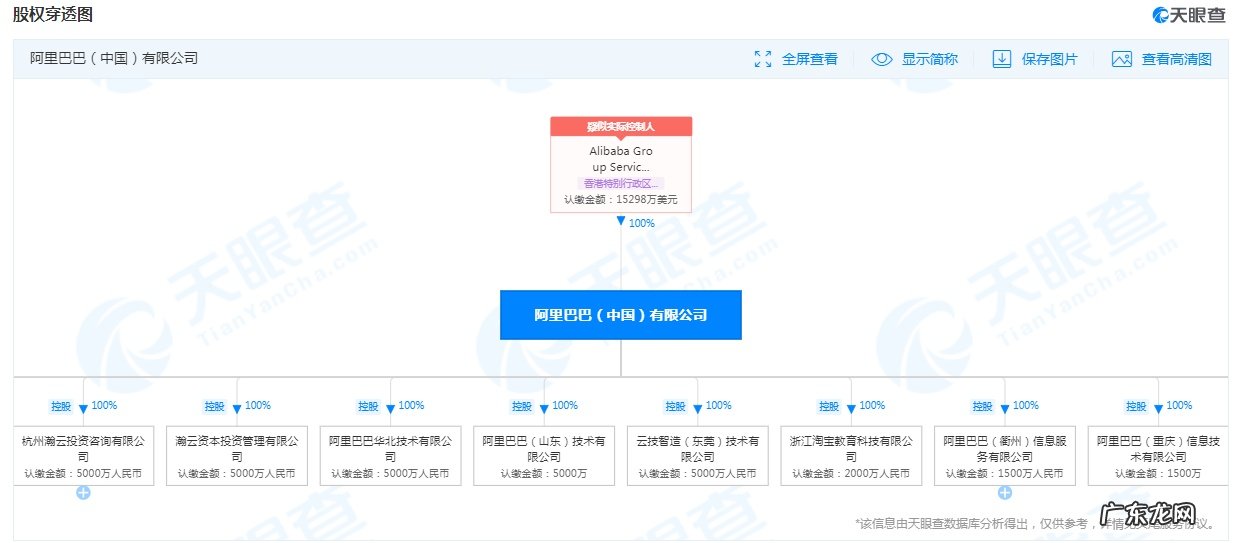Open 阿里巴巴（山东）技术有限公司 card
Viewport: 1234px width, 543px height.
pyautogui.click(x=544, y=455)
